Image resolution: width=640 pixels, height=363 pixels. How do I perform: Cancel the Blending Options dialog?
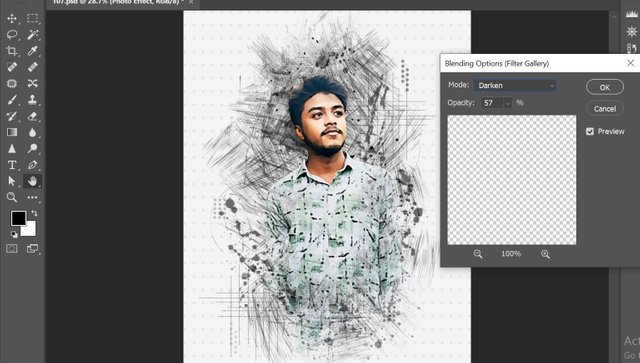[605, 109]
